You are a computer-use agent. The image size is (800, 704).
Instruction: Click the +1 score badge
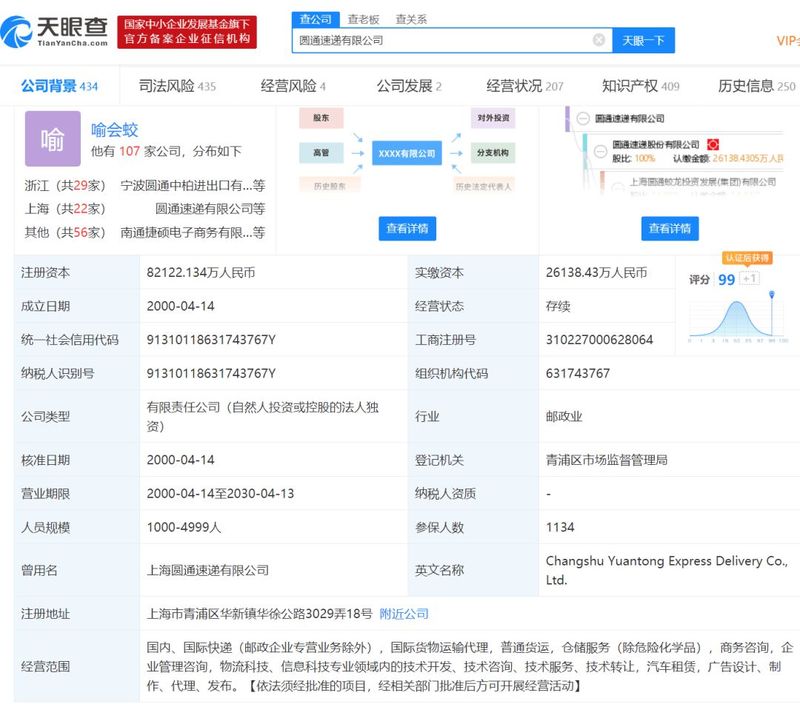click(749, 279)
